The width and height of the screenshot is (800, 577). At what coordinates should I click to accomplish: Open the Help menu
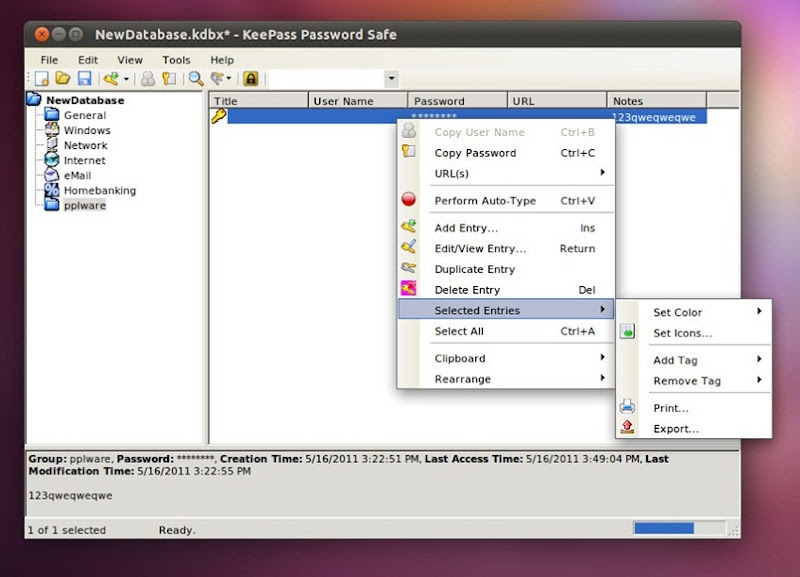[222, 60]
